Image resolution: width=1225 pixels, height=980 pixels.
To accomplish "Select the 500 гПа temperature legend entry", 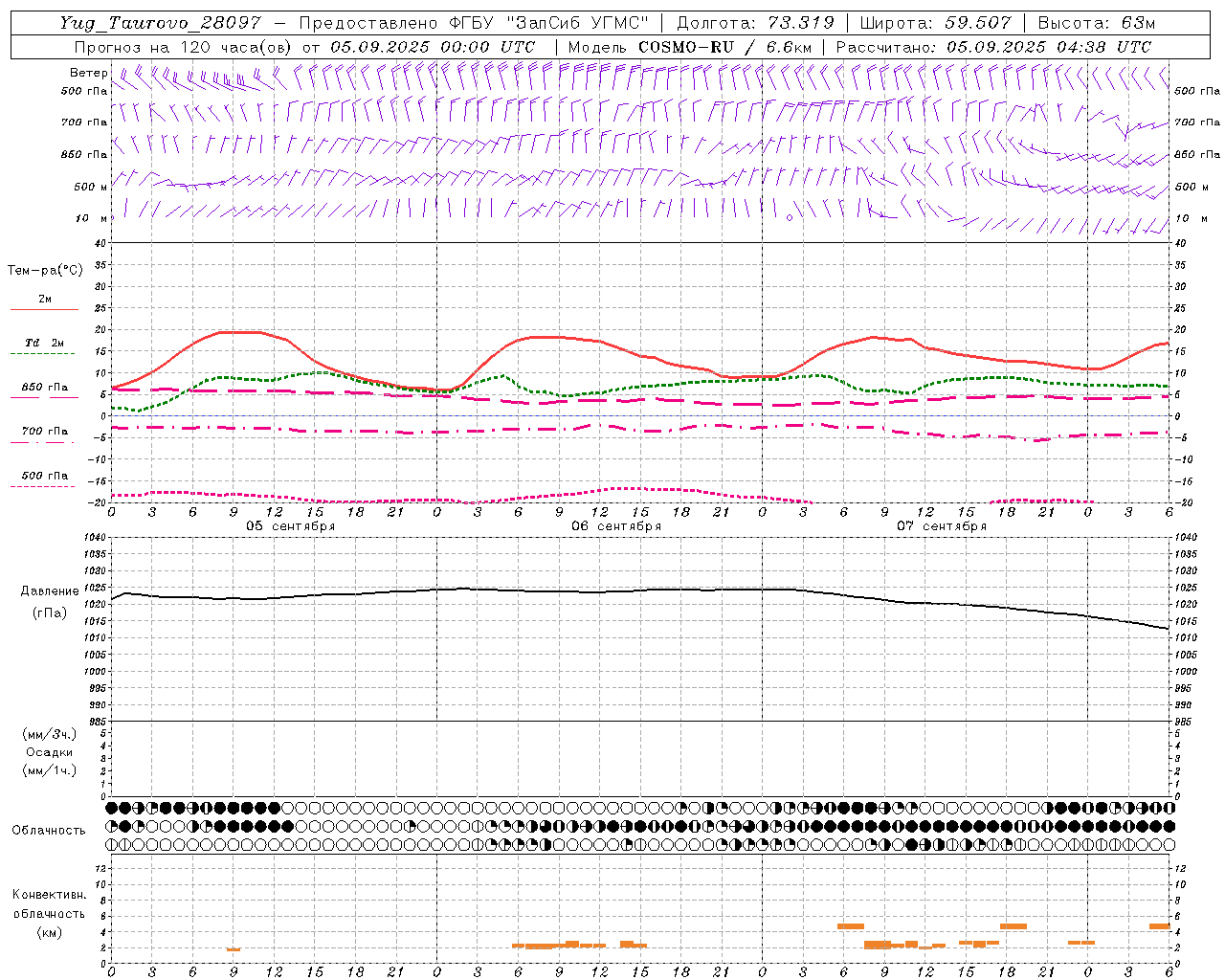I will coord(45,476).
